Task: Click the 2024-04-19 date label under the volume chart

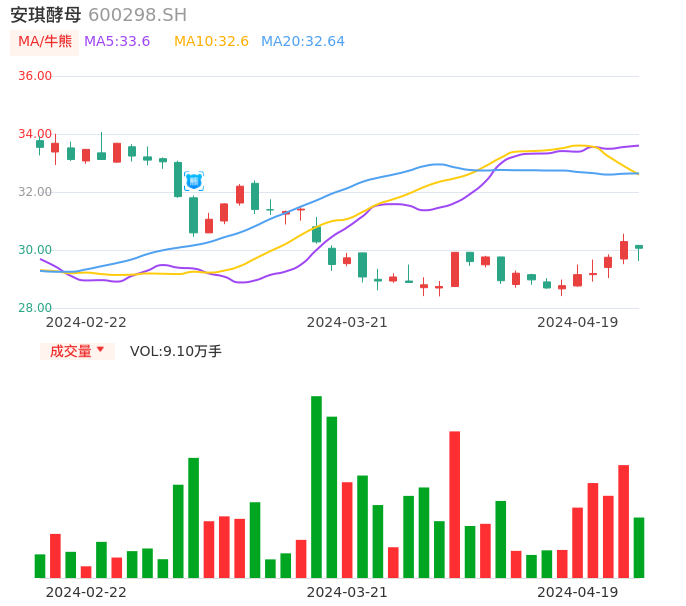Action: click(x=578, y=592)
